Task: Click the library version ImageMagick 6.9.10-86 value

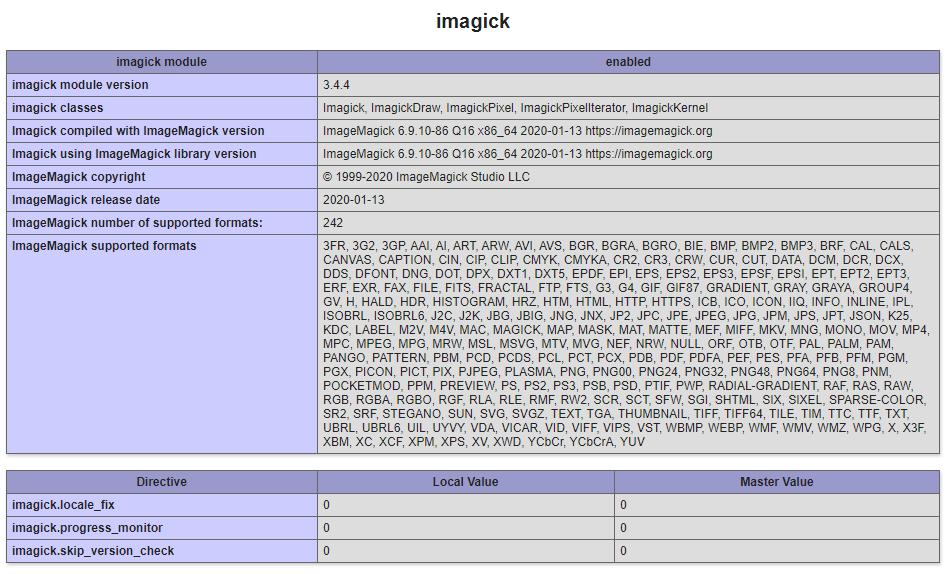Action: point(518,153)
